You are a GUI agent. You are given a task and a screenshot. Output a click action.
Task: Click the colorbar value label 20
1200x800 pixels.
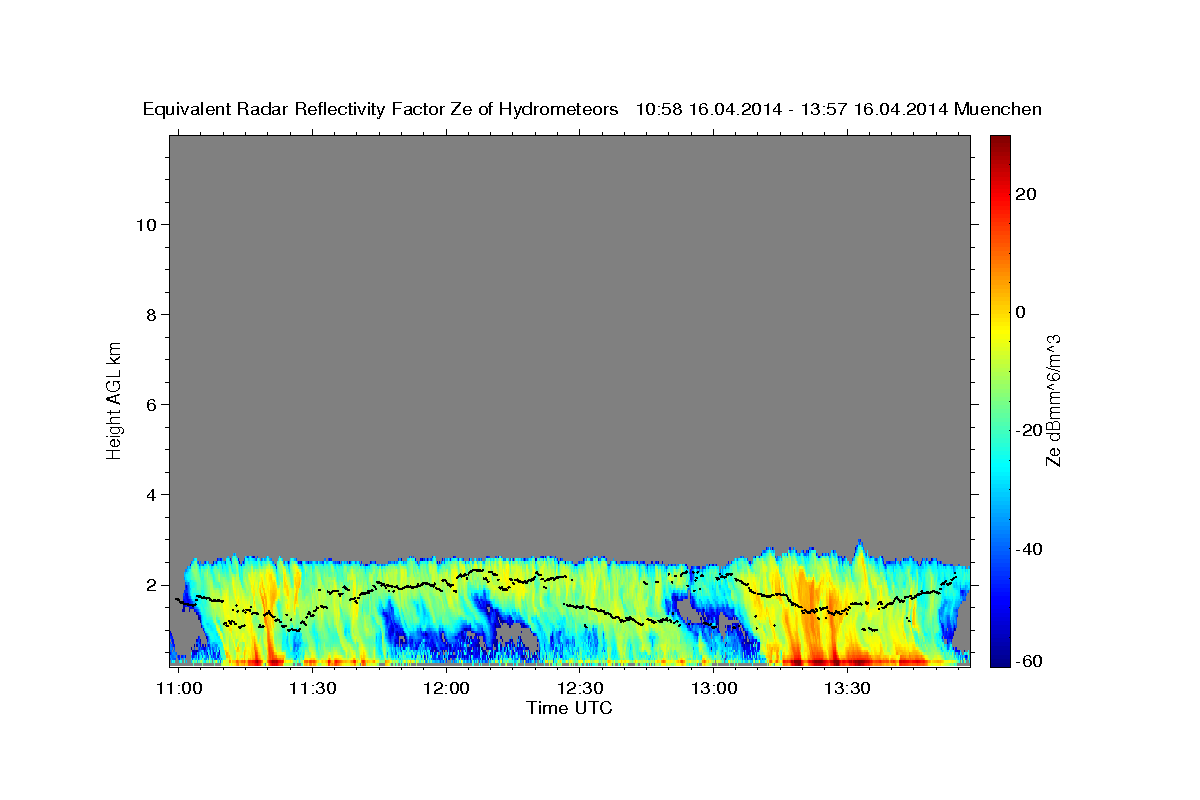coord(1026,194)
